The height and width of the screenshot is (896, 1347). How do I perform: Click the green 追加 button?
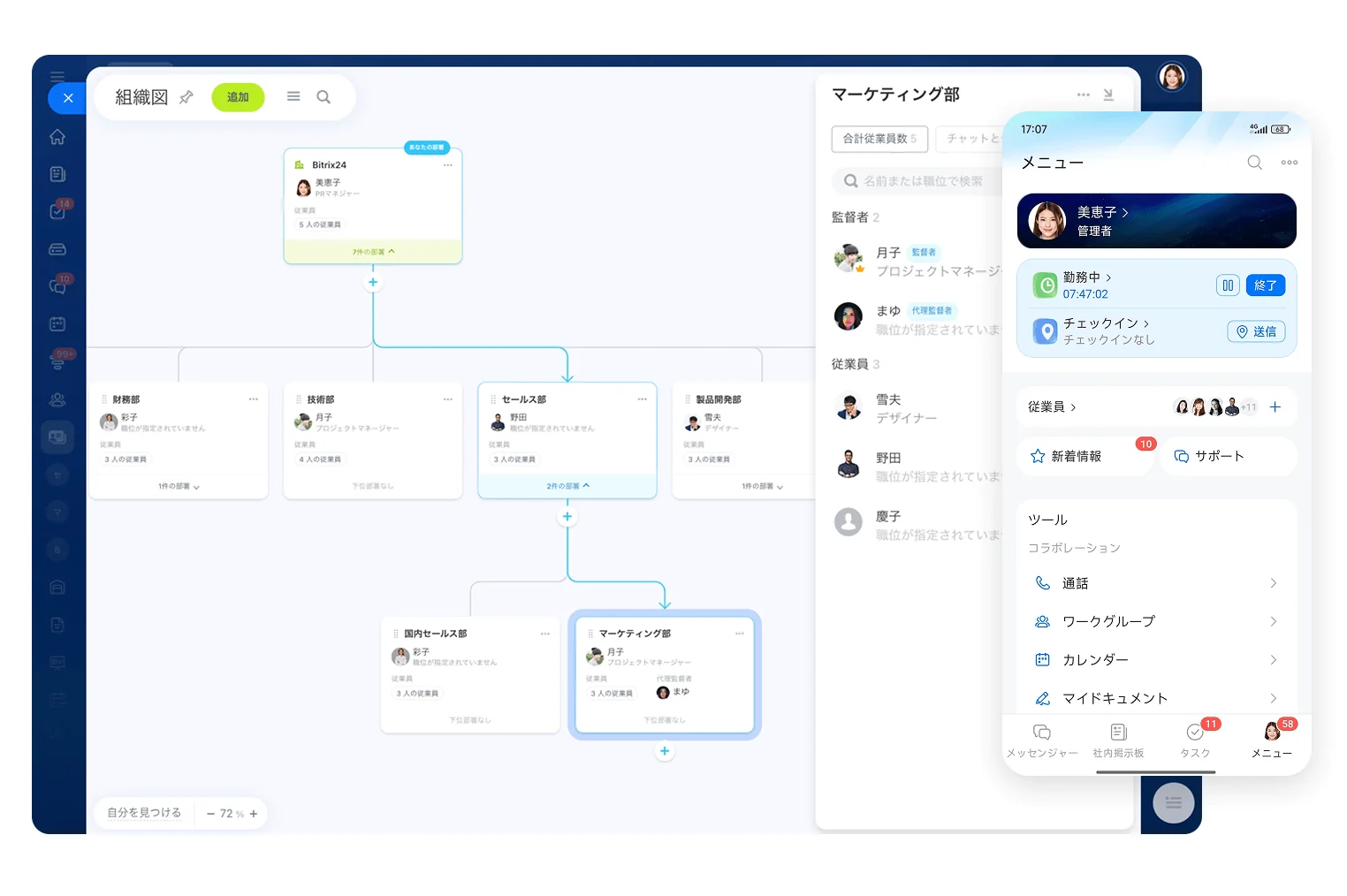pos(238,97)
